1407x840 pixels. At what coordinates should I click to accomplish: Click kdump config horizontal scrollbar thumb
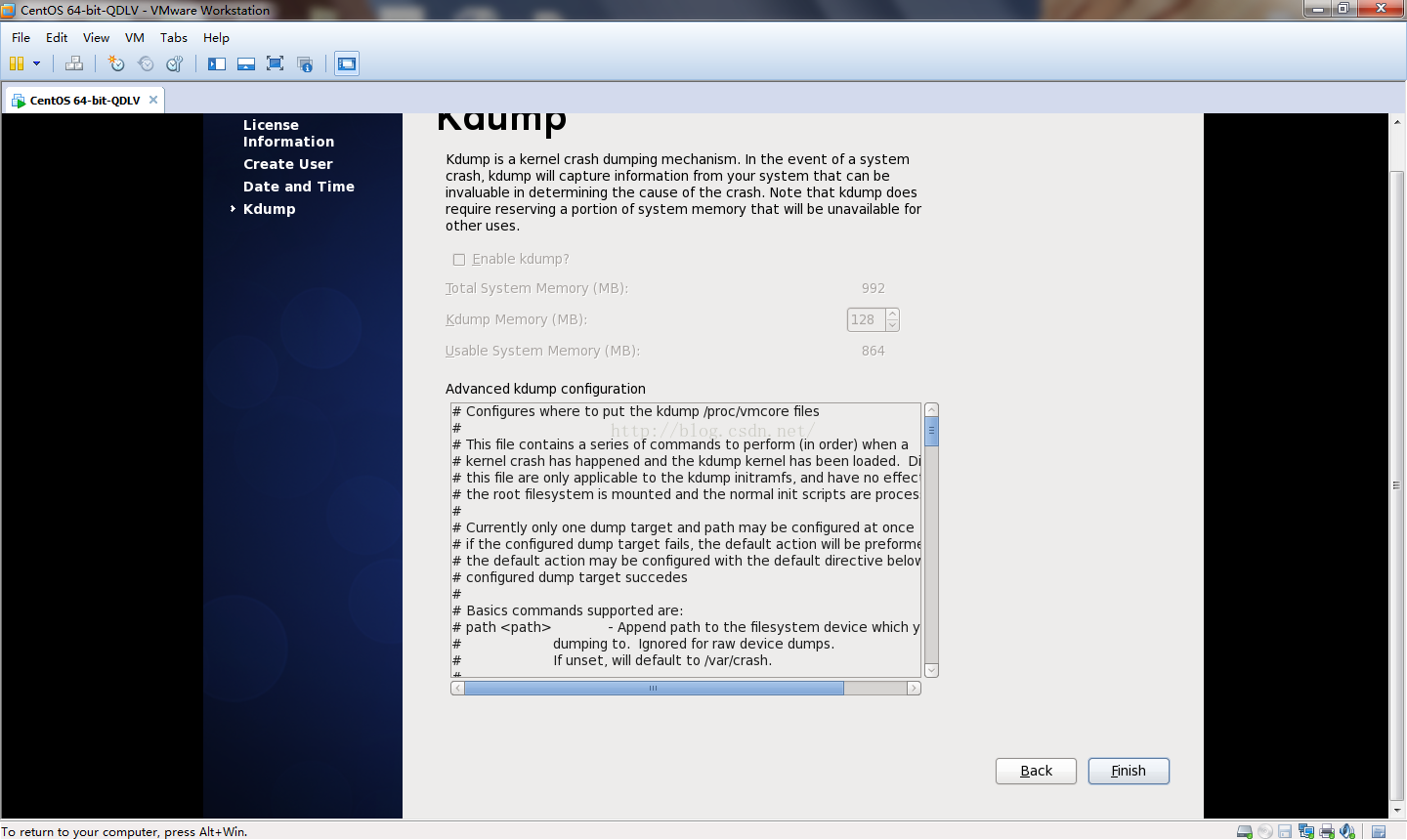click(654, 689)
